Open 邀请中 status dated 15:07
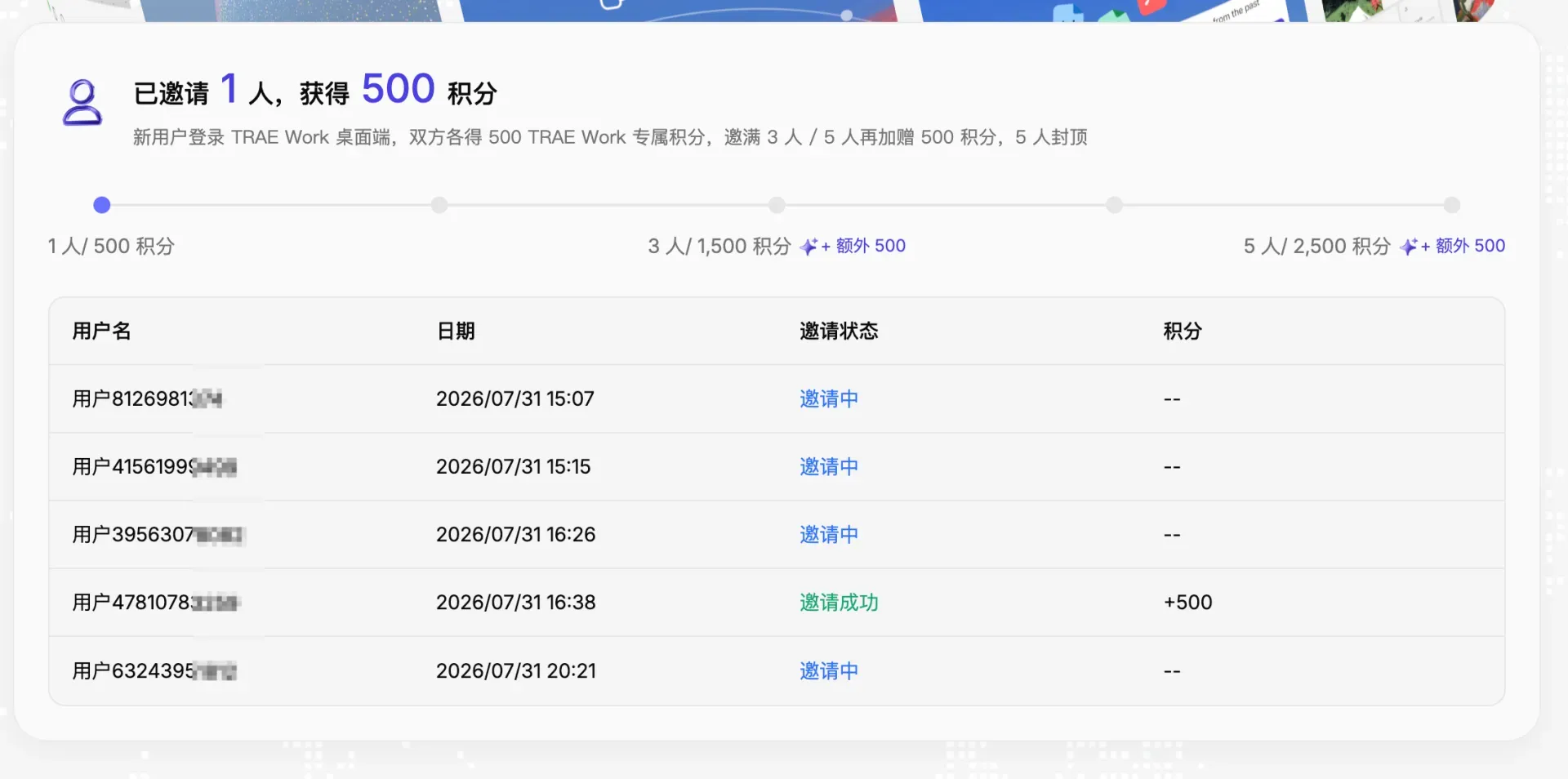Image resolution: width=1568 pixels, height=779 pixels. (x=829, y=398)
